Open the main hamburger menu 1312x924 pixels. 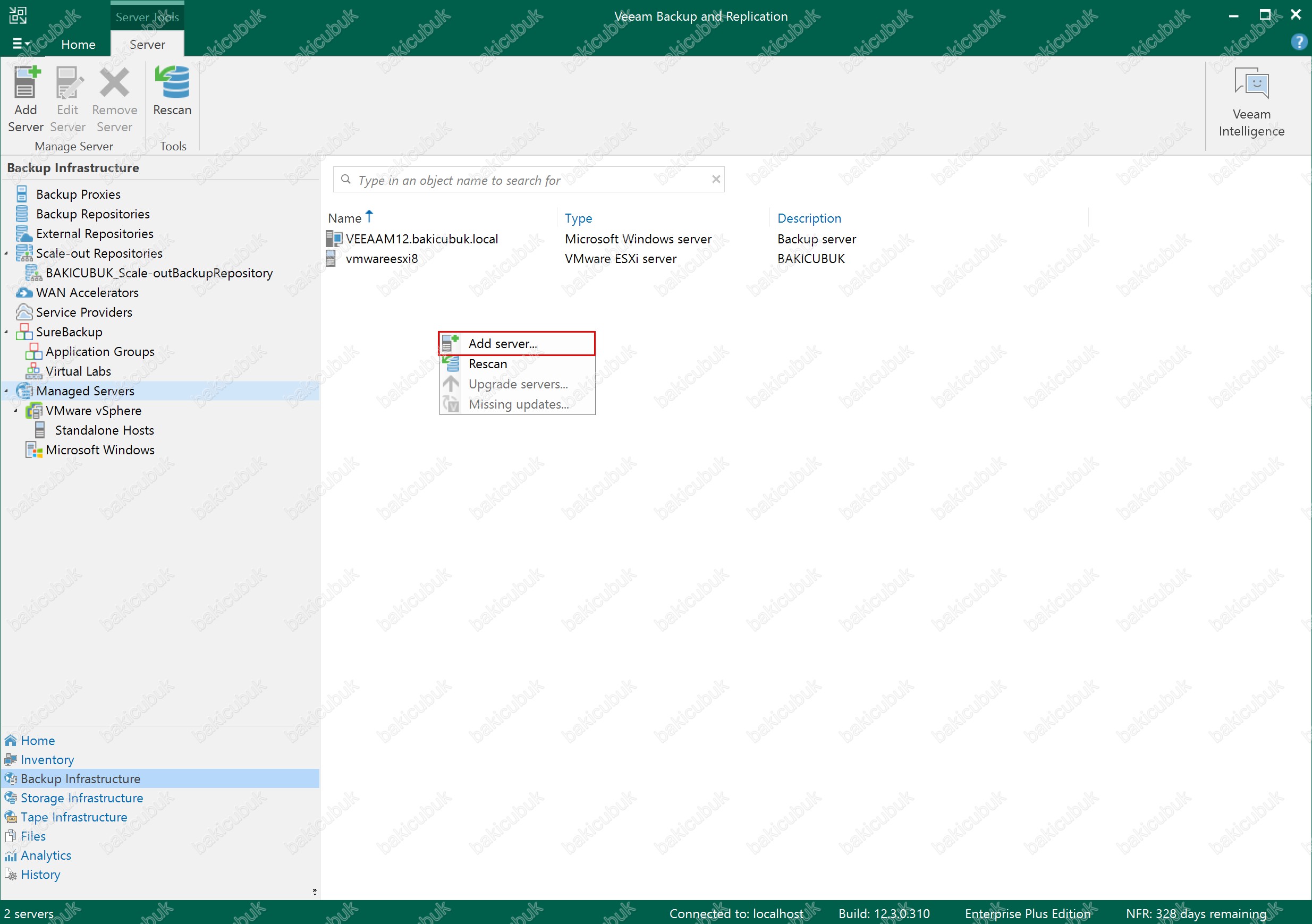tap(21, 44)
